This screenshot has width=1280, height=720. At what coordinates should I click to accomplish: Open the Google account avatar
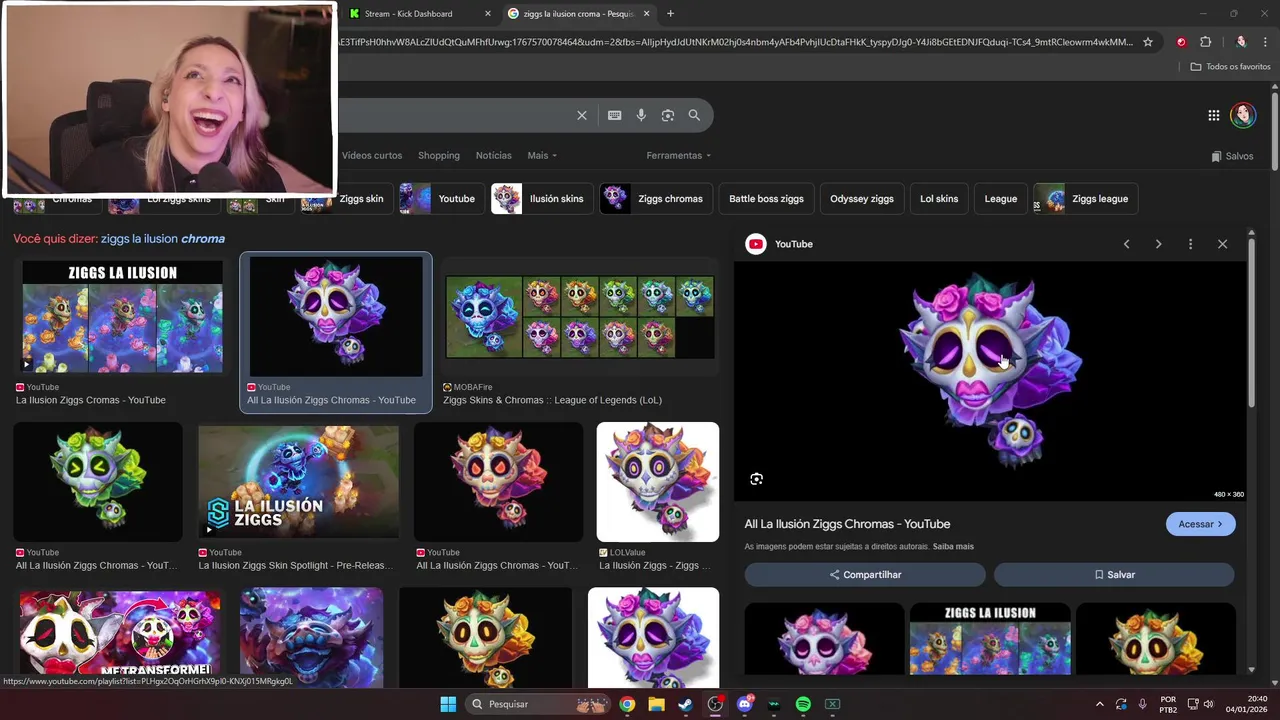pyautogui.click(x=1243, y=115)
